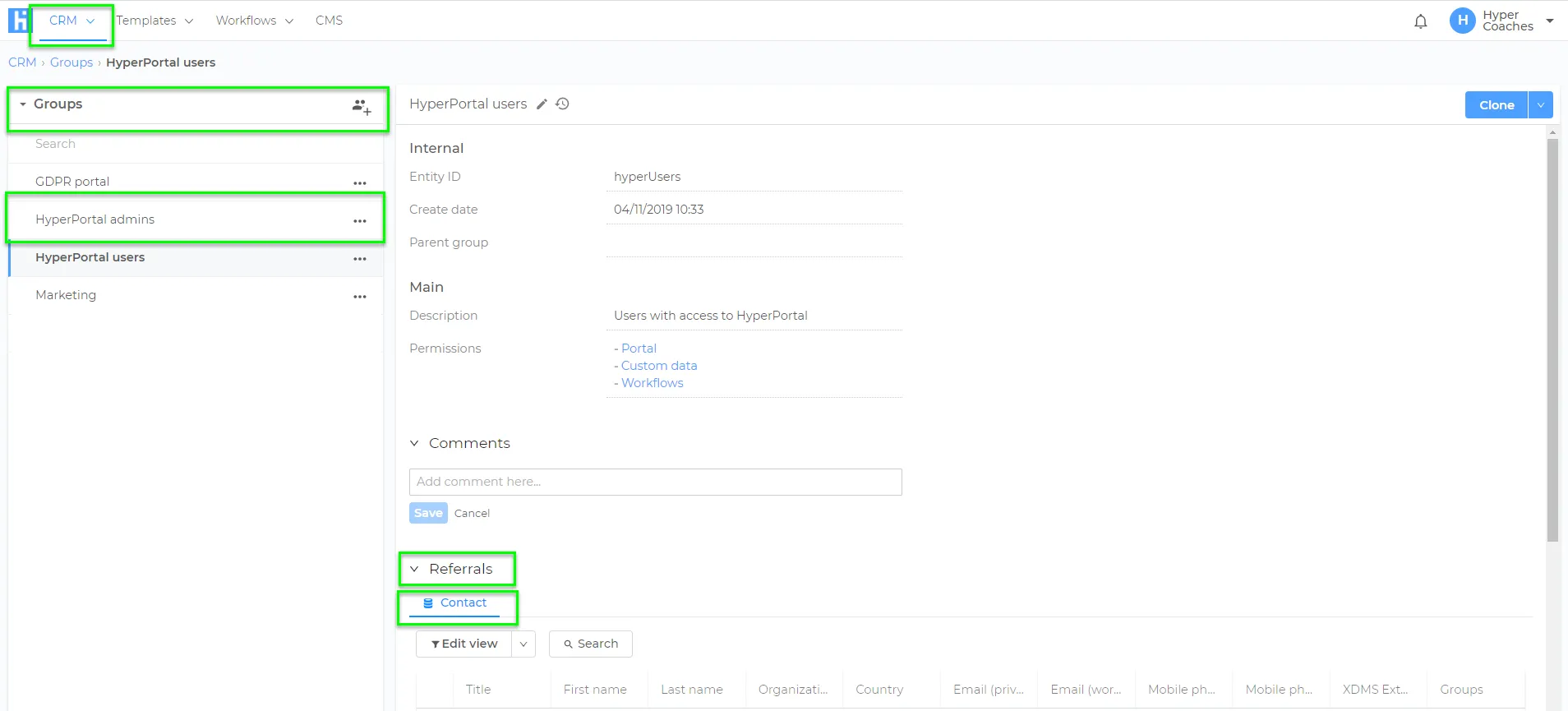
Task: Open the history clock icon
Action: 562,104
